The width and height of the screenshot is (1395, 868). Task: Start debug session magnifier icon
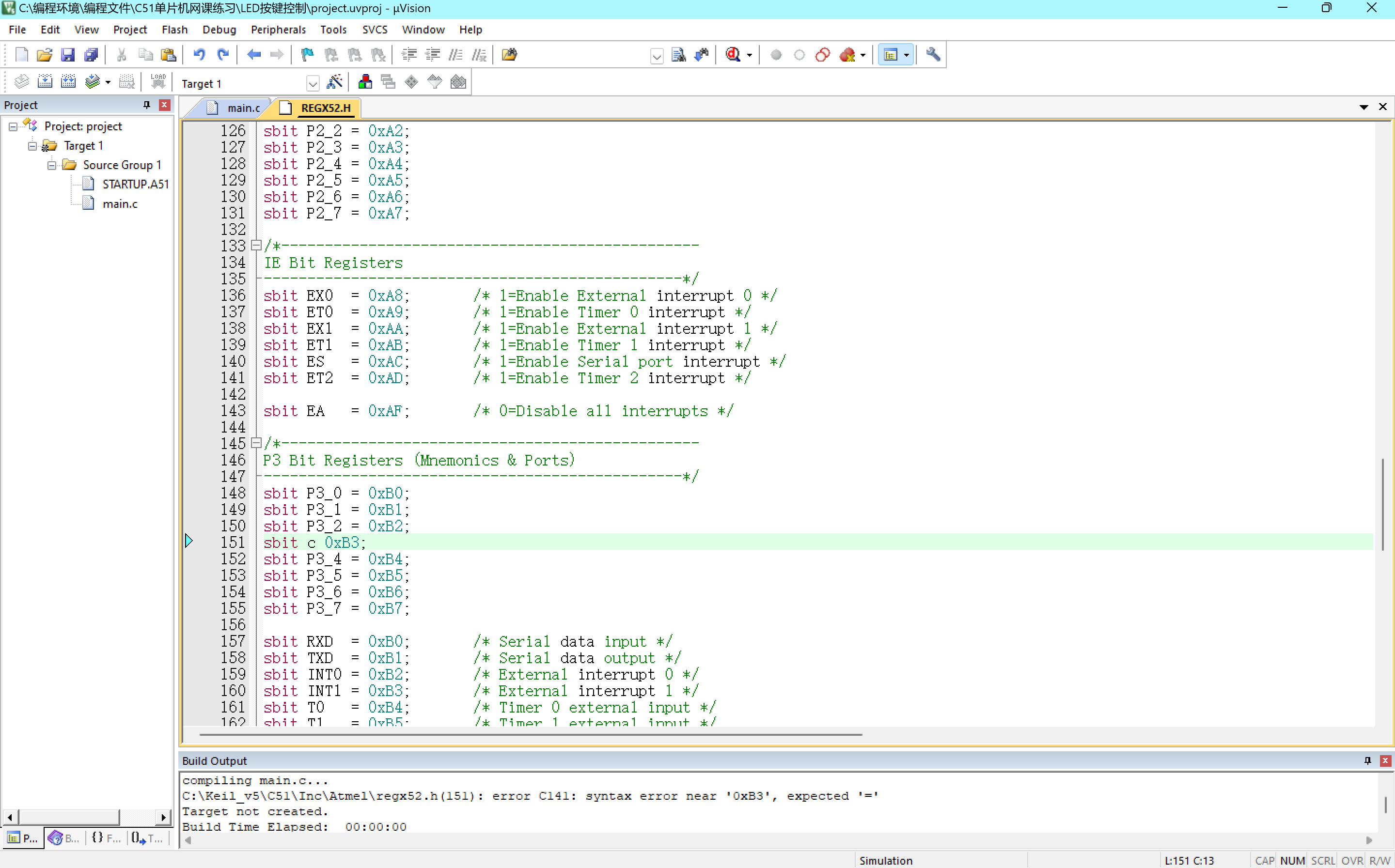click(x=733, y=55)
